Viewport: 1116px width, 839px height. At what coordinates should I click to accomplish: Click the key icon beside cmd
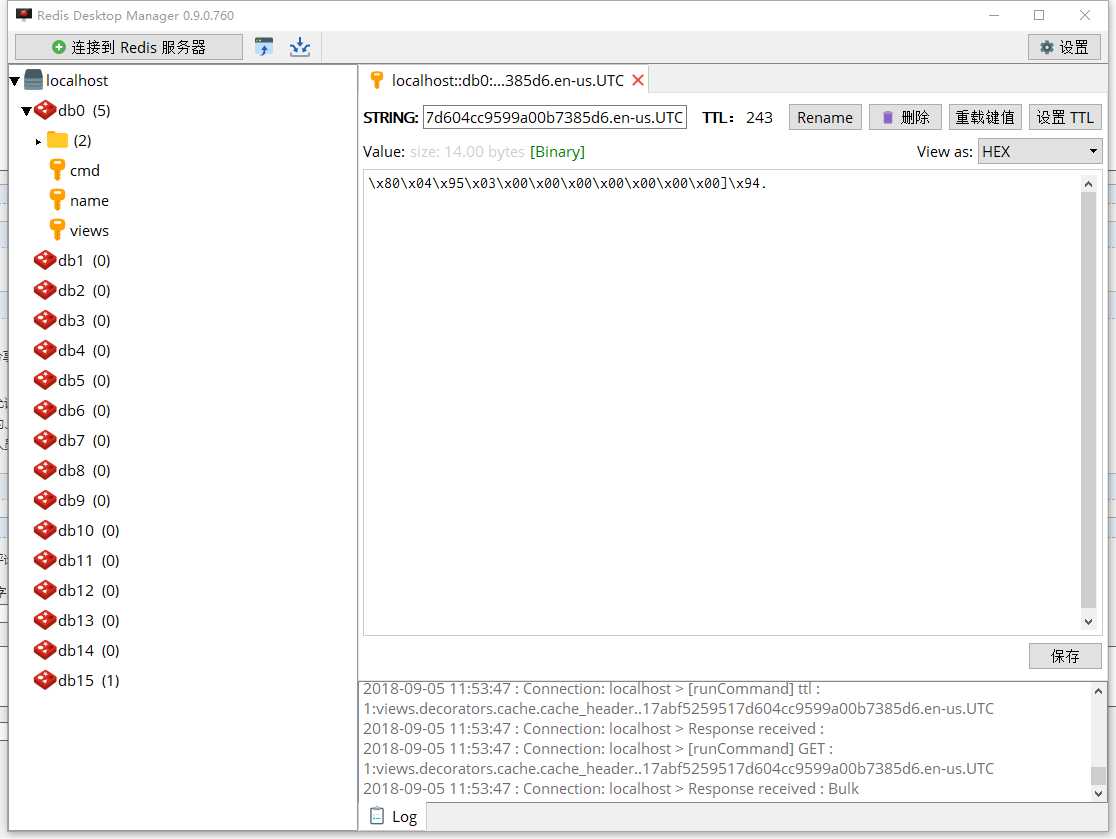tap(58, 170)
